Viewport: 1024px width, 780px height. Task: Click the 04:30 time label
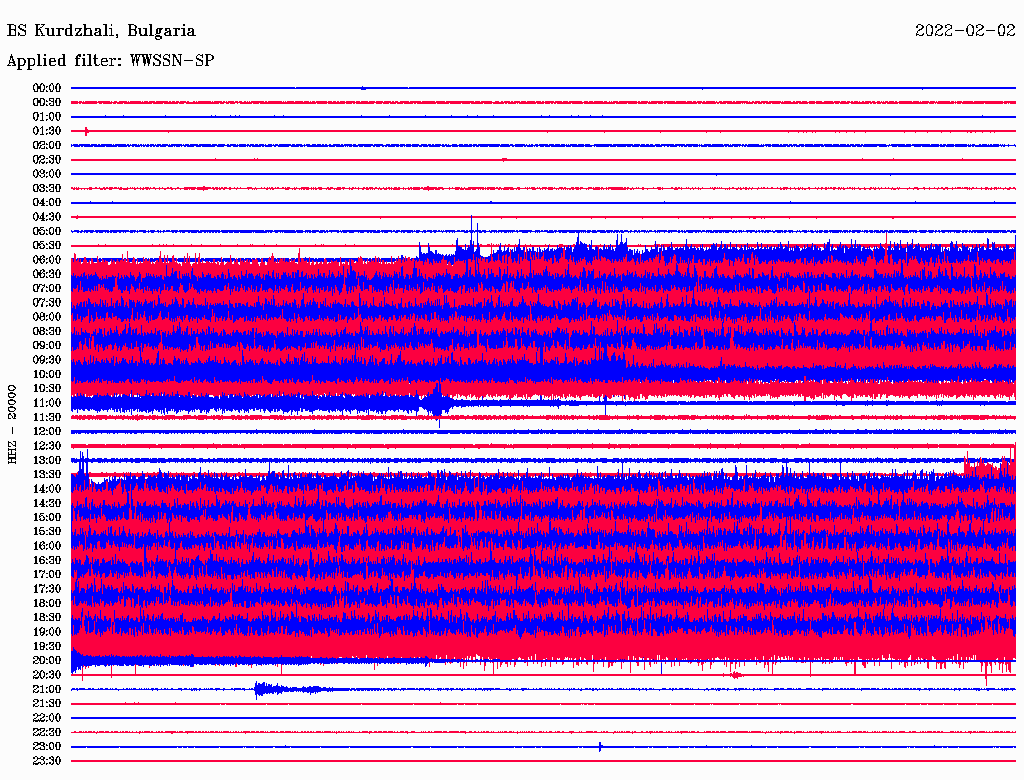point(47,217)
